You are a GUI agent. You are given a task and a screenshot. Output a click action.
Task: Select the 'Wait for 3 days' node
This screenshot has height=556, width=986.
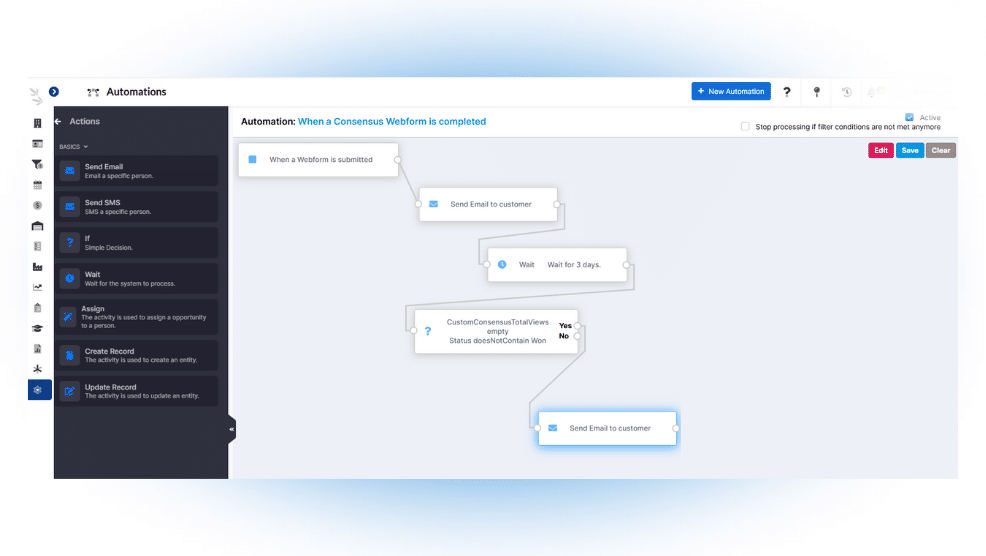[x=557, y=265]
